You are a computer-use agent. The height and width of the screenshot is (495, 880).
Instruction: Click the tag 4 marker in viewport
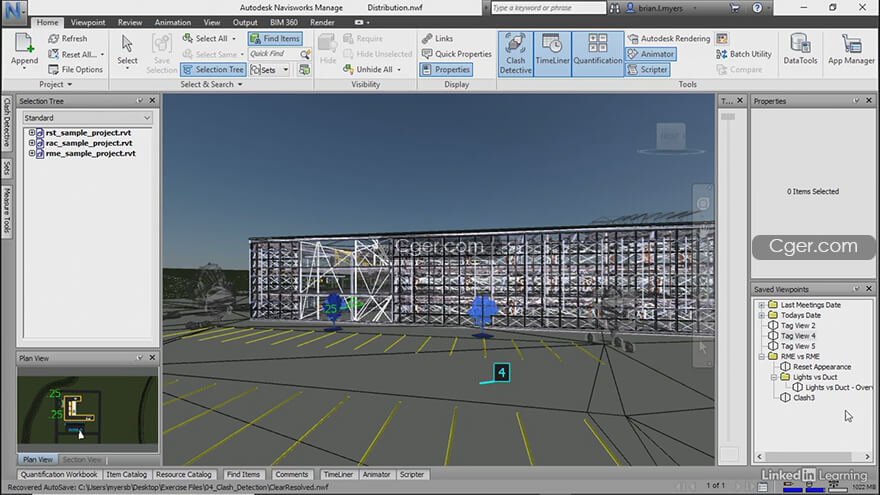tap(501, 372)
